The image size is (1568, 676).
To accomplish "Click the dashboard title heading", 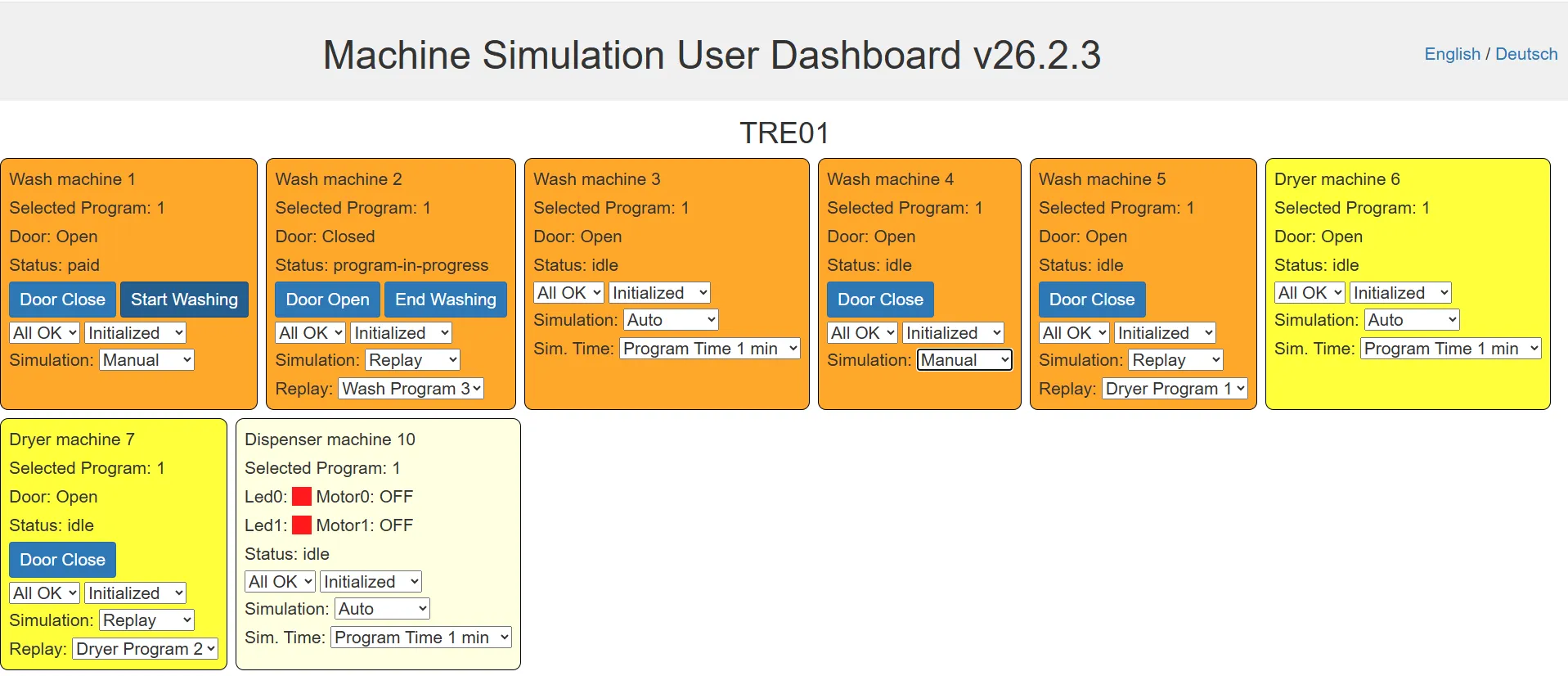I will coord(712,55).
